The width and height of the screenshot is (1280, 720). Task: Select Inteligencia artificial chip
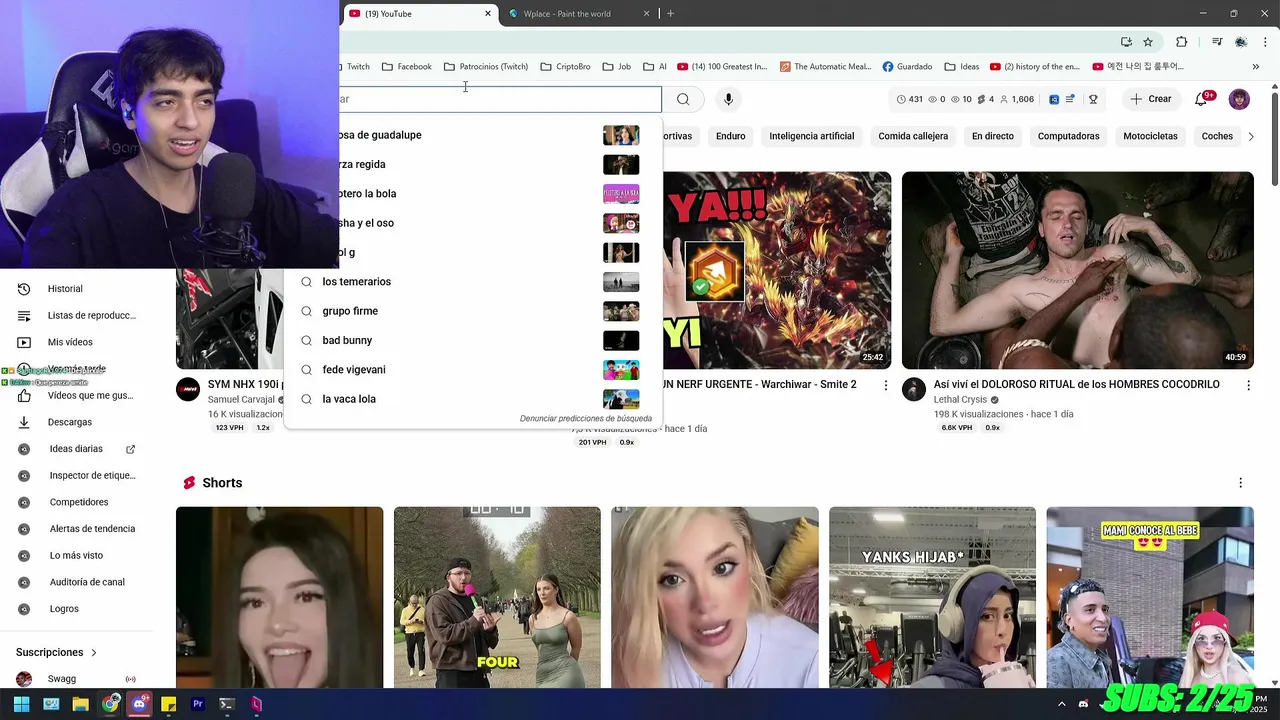(x=811, y=136)
